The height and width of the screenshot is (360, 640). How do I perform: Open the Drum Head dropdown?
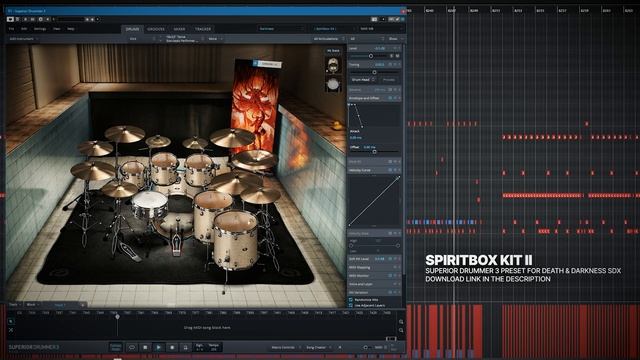tap(362, 80)
